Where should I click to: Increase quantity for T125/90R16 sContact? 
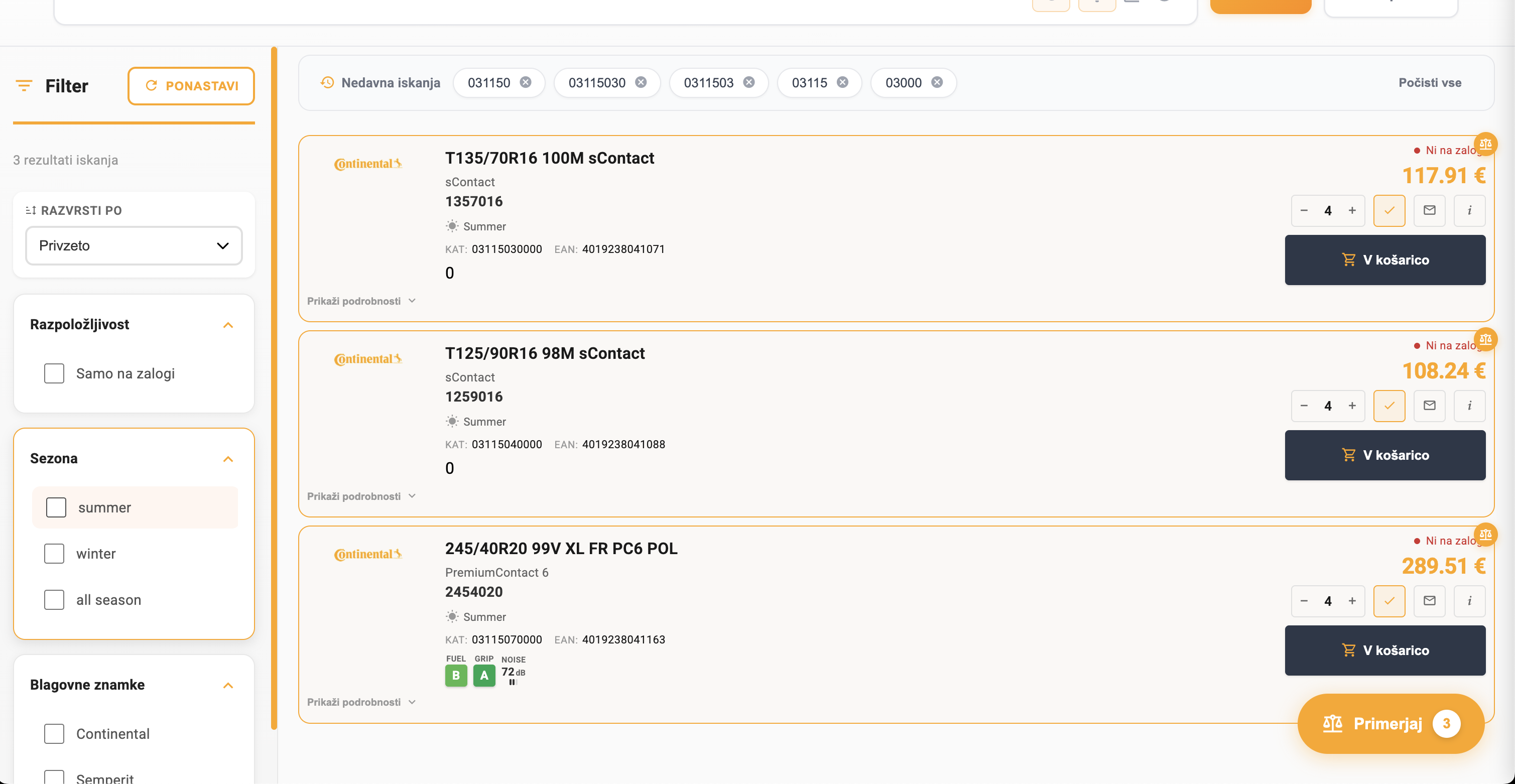click(1352, 406)
